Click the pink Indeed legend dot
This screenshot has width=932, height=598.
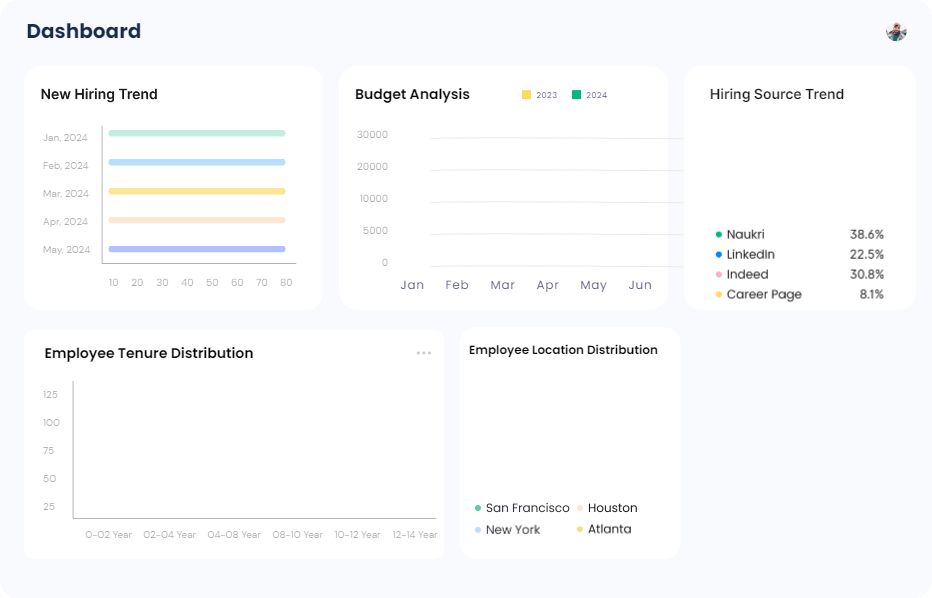(x=718, y=275)
